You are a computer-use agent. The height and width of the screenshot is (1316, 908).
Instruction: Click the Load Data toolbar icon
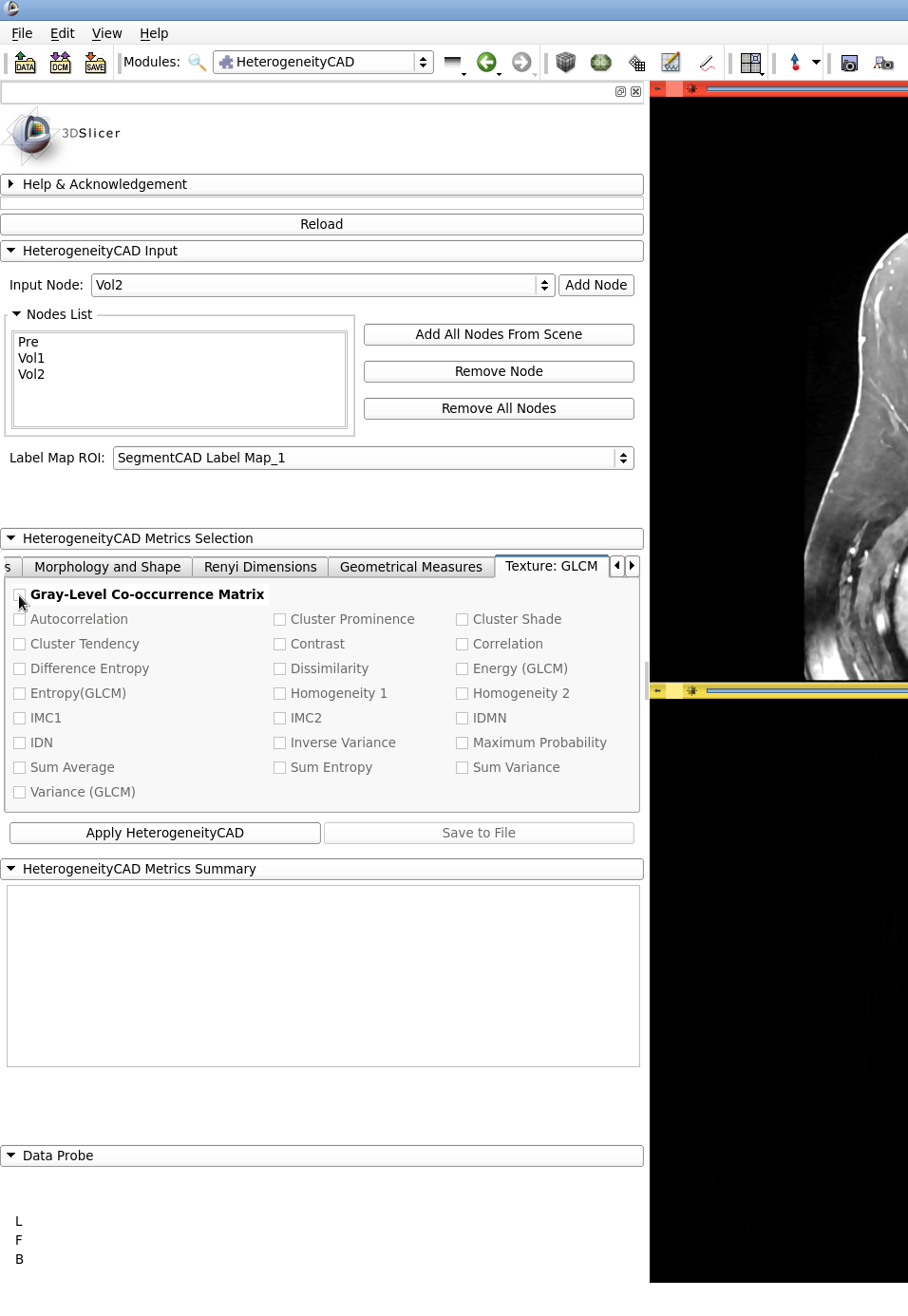[x=26, y=63]
